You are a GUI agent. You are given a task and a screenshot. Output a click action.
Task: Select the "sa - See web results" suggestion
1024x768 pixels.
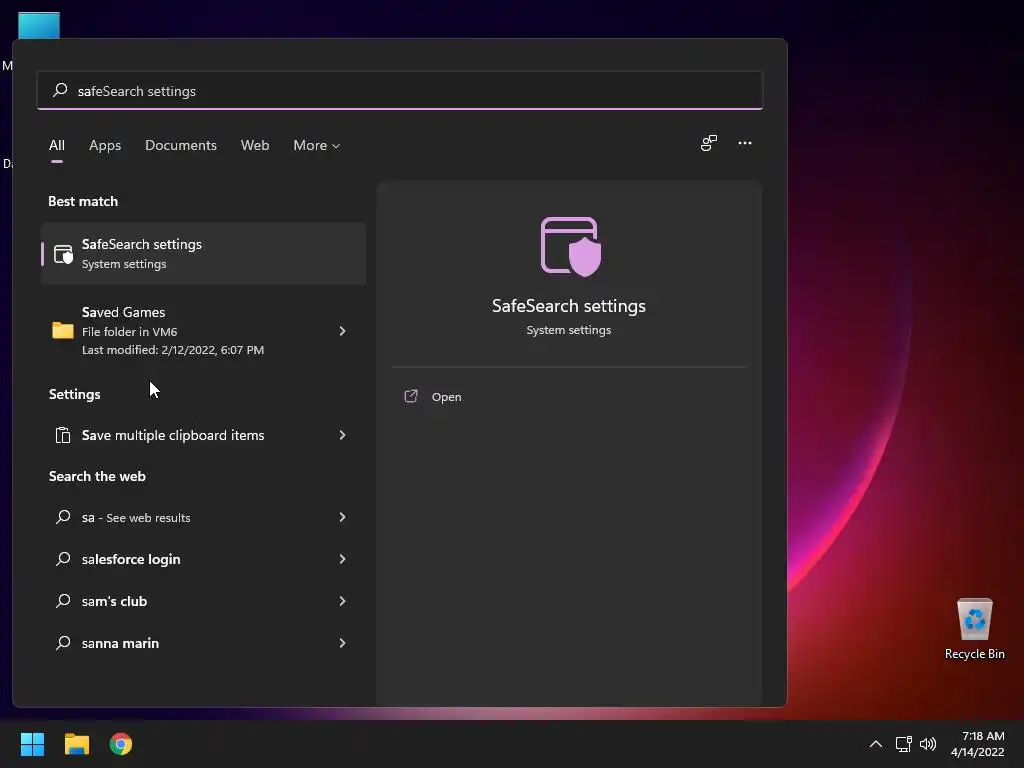tap(203, 517)
